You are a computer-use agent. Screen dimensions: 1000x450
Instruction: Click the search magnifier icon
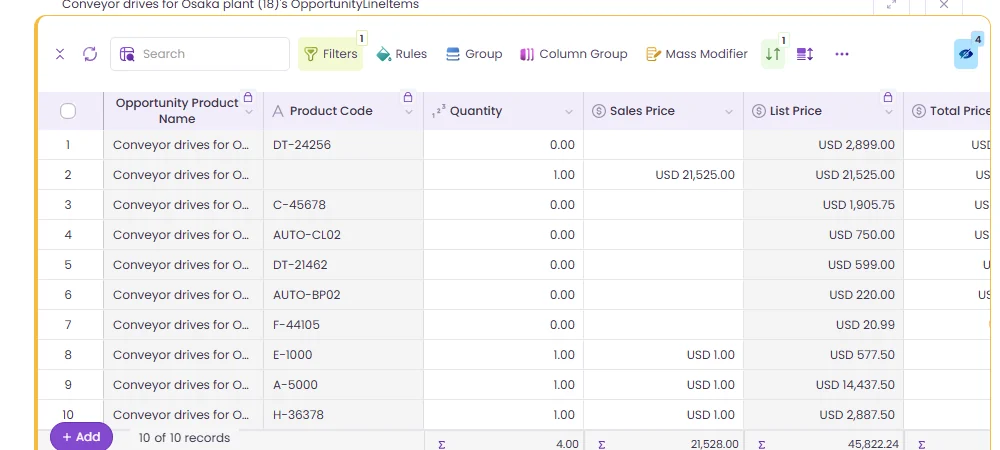coord(128,54)
